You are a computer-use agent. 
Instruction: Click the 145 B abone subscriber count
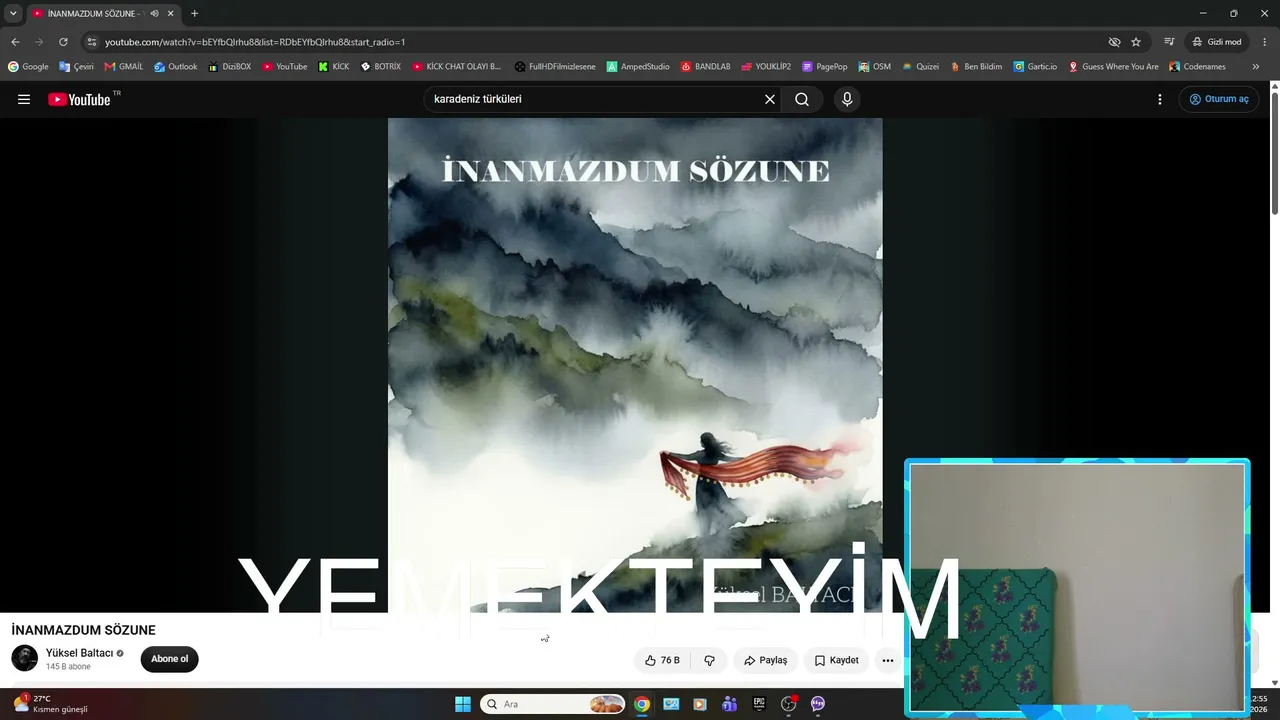point(68,667)
